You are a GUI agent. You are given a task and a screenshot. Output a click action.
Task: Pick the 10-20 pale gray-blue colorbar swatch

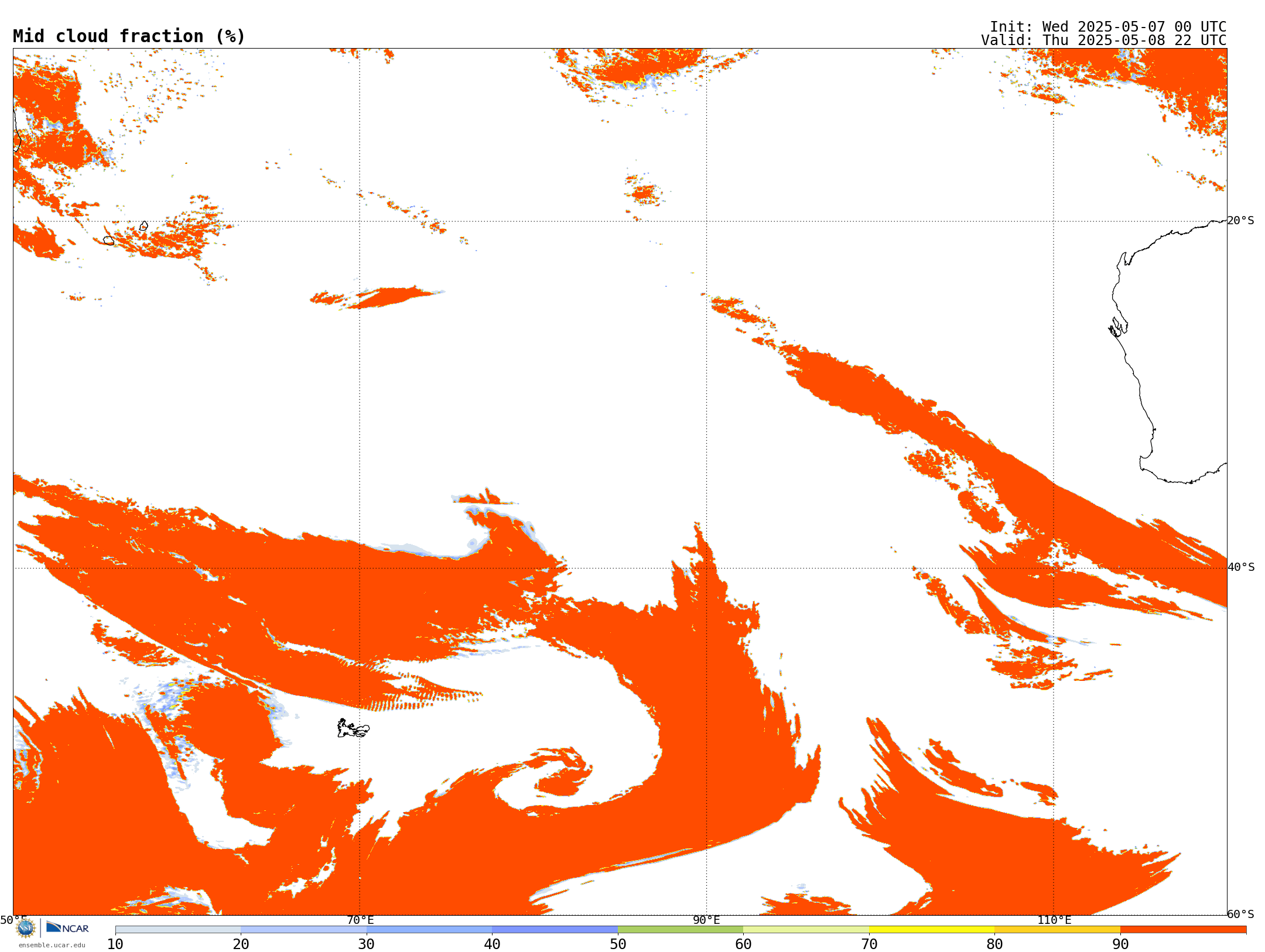click(x=178, y=930)
